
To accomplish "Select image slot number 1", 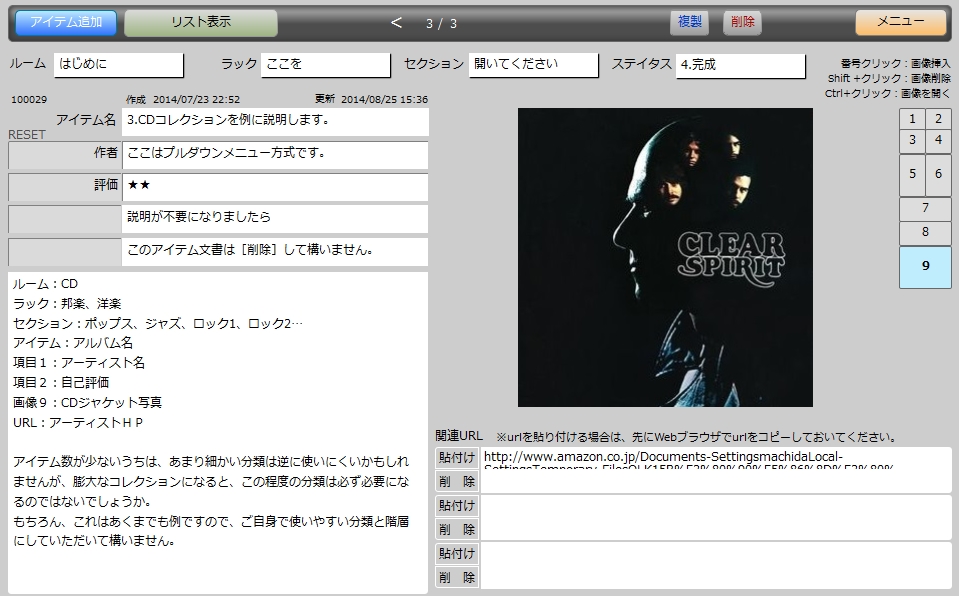I will (912, 119).
